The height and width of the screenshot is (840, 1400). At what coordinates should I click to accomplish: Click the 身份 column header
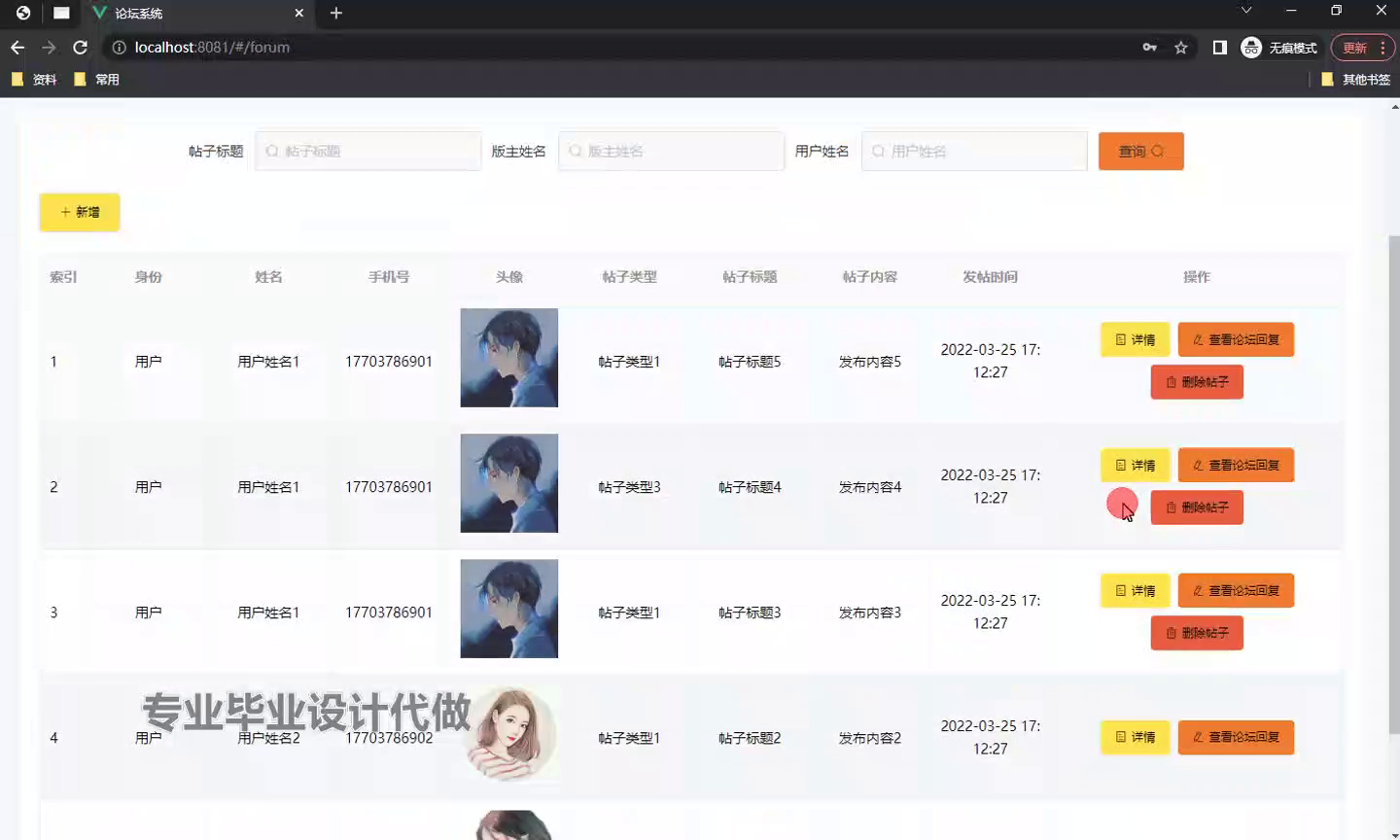pyautogui.click(x=148, y=277)
